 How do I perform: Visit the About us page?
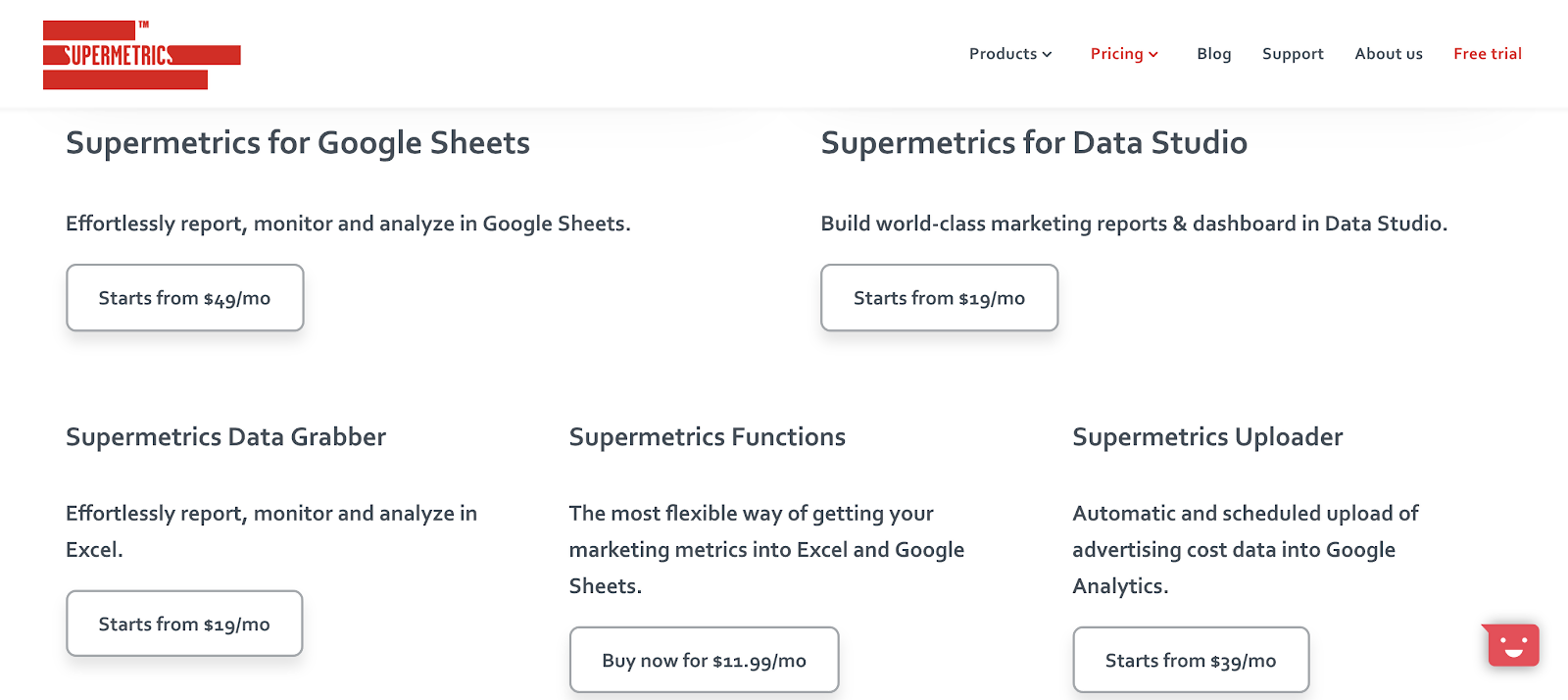point(1388,54)
